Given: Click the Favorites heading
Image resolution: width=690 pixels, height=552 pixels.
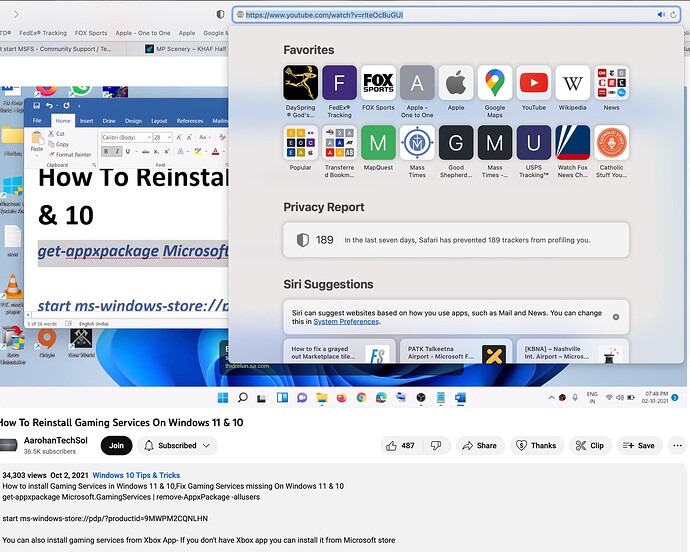Looking at the screenshot, I should 308,50.
